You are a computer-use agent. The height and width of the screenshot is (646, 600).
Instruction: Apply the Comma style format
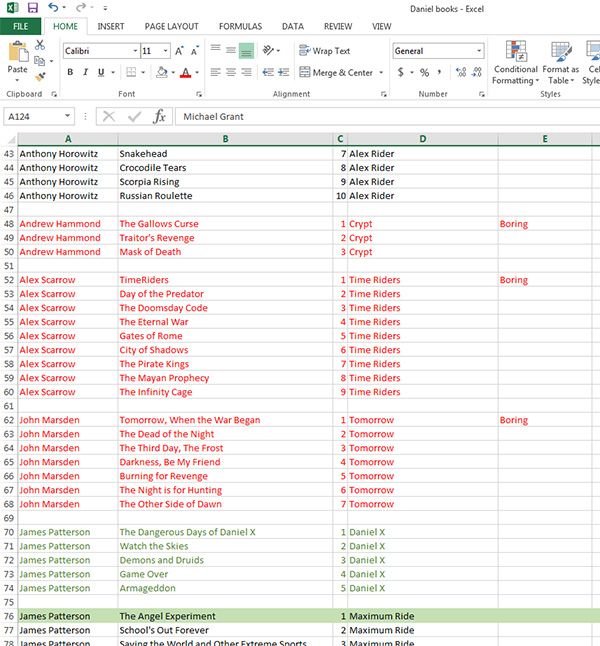click(440, 73)
